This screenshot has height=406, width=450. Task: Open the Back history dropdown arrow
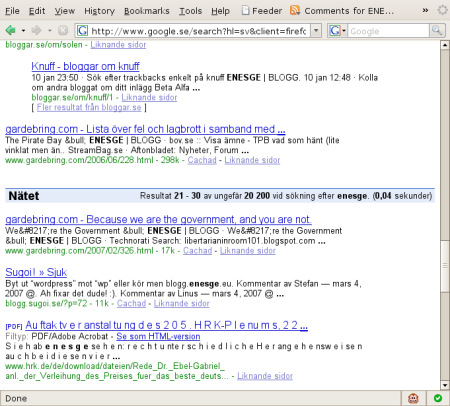(23, 31)
